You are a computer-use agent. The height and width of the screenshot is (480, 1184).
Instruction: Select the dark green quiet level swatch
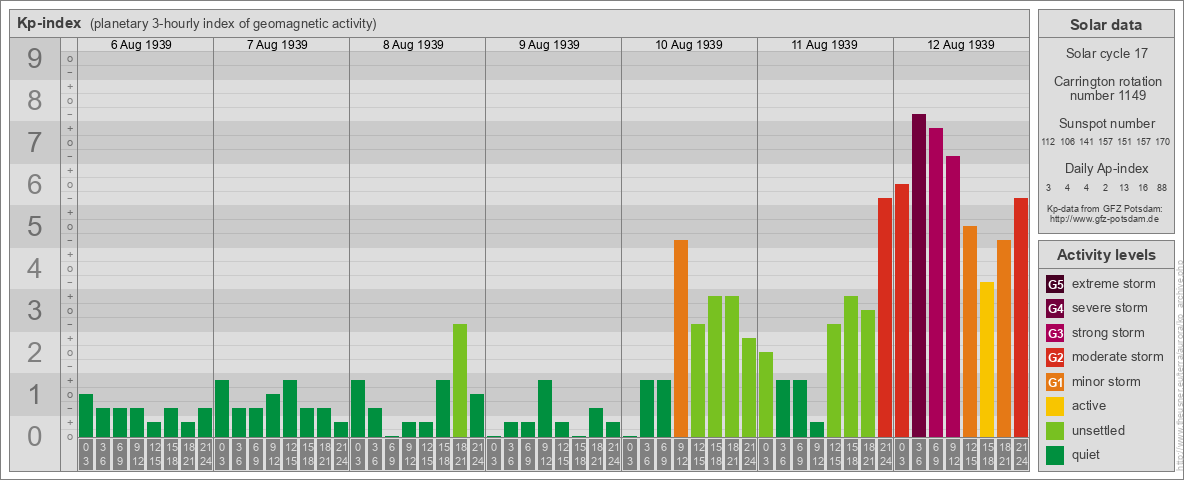coord(1055,454)
